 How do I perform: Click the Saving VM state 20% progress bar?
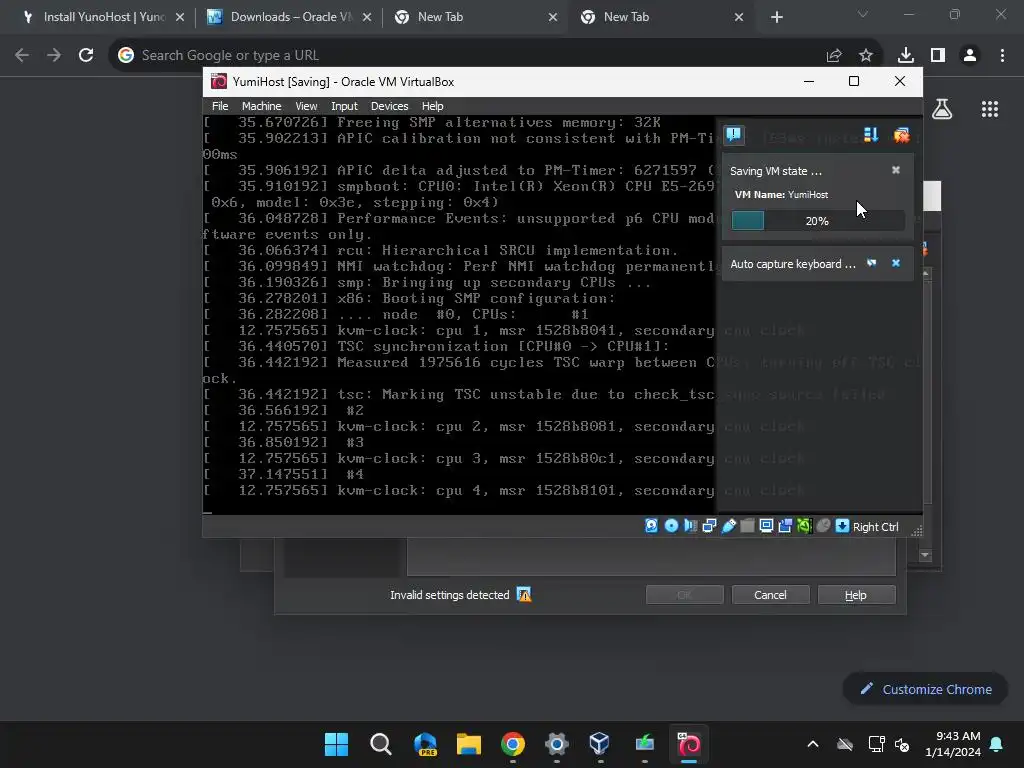pos(818,221)
